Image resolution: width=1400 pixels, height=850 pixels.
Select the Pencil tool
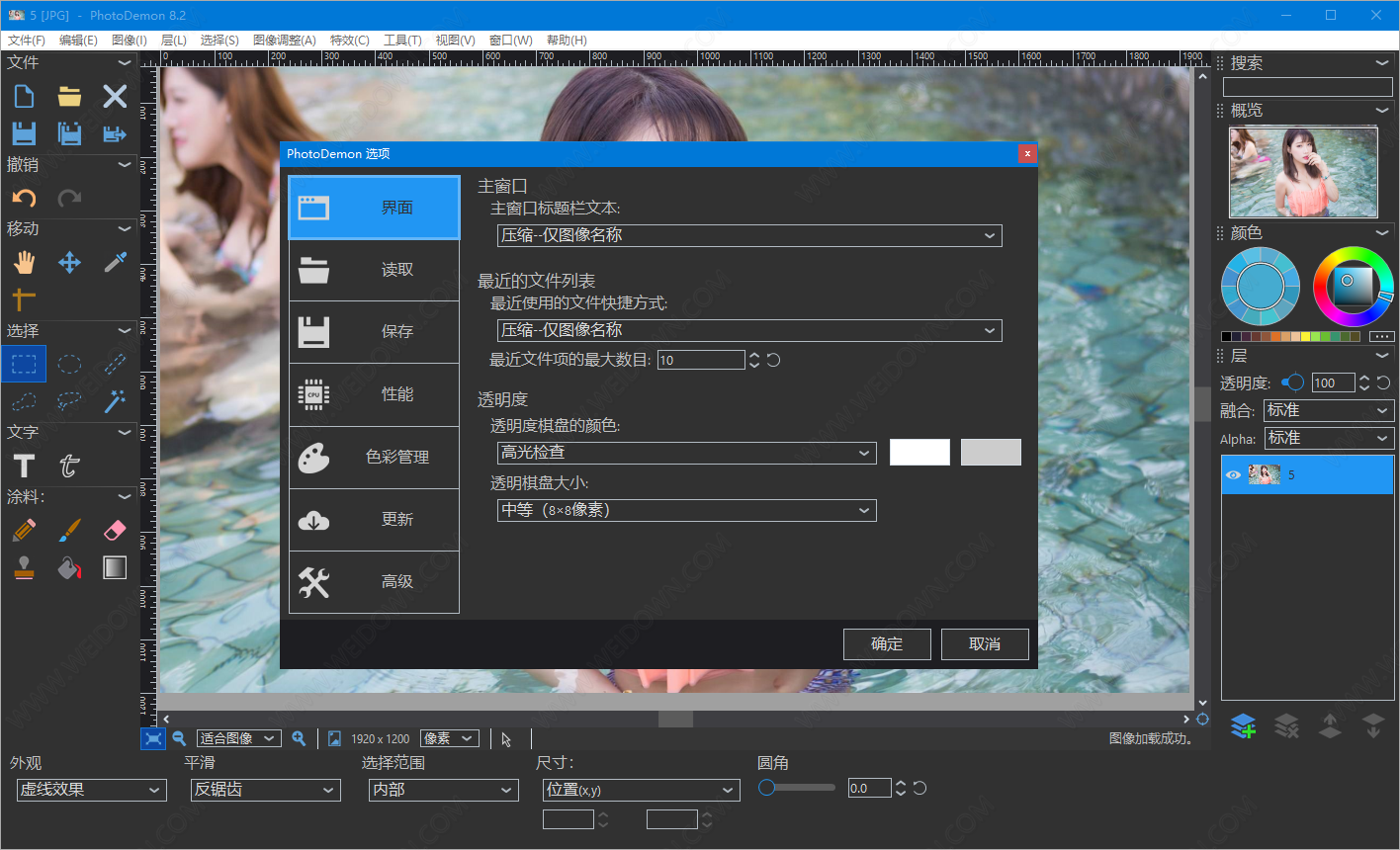click(x=24, y=530)
